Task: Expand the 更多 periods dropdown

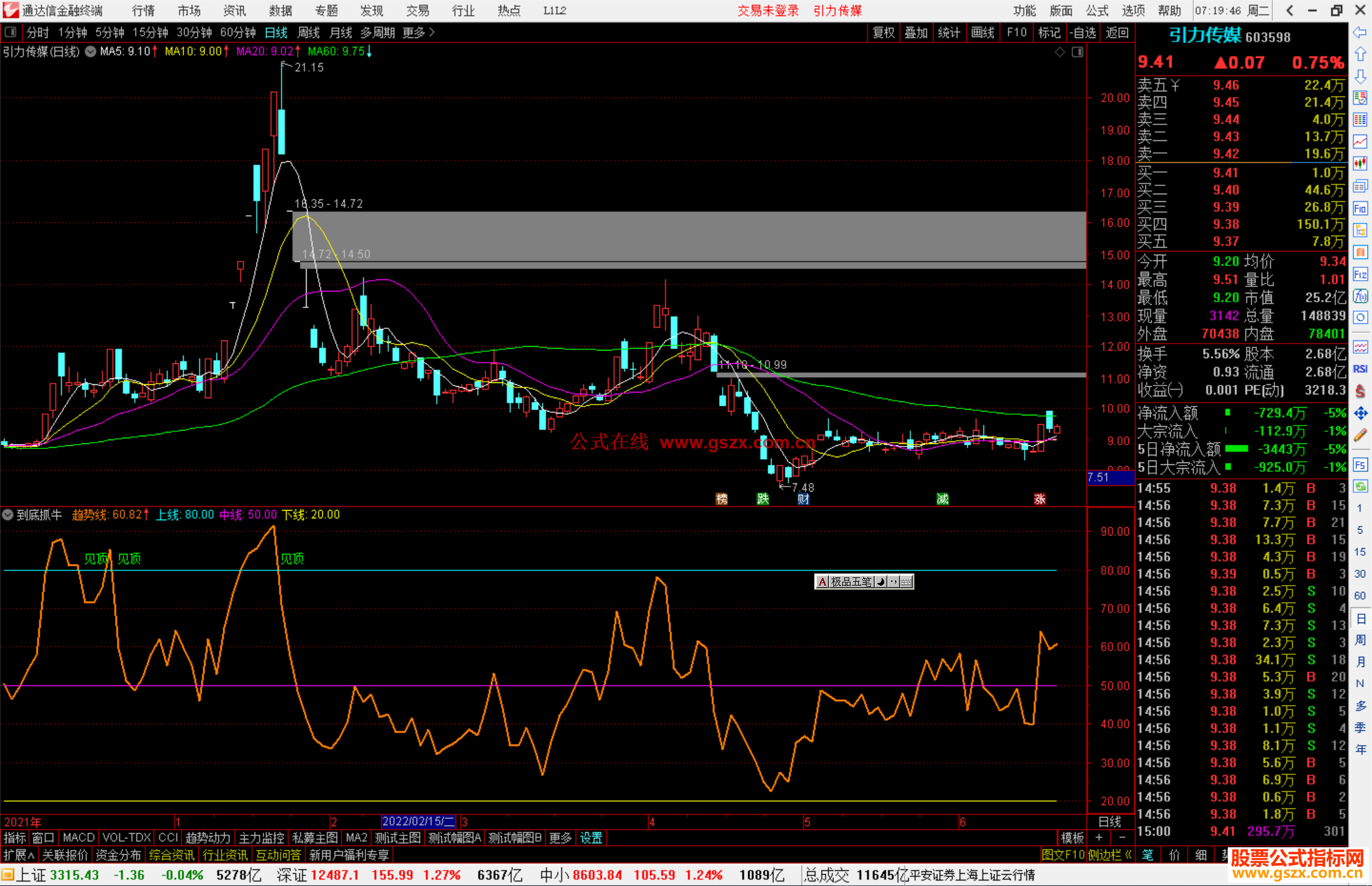Action: tap(419, 32)
